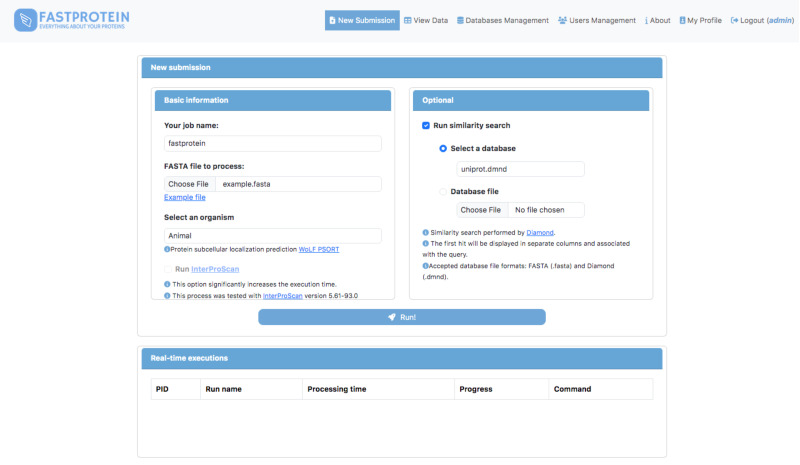800x465 pixels.
Task: Click the Processing time column header
Action: pos(378,389)
